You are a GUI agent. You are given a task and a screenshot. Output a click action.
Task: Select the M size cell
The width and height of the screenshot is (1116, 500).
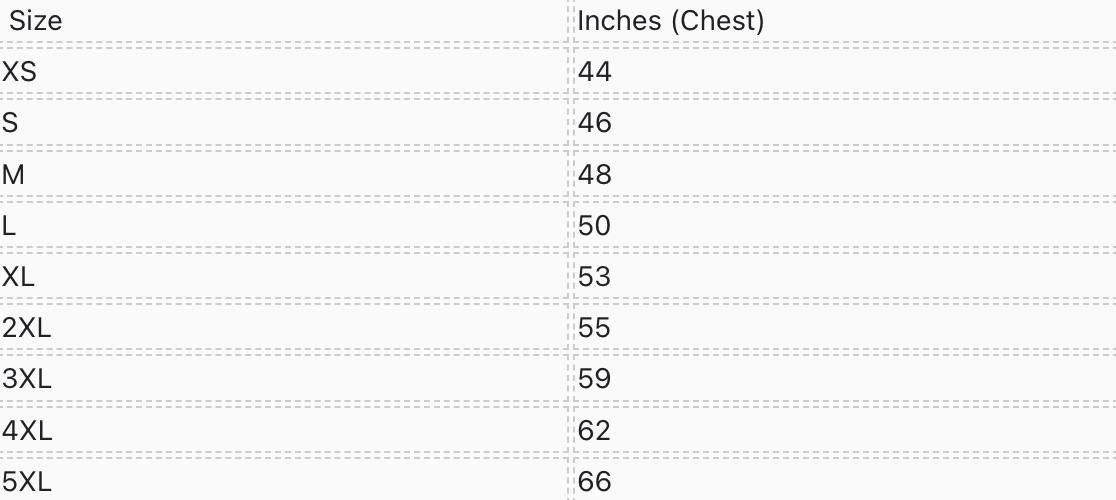click(x=13, y=174)
